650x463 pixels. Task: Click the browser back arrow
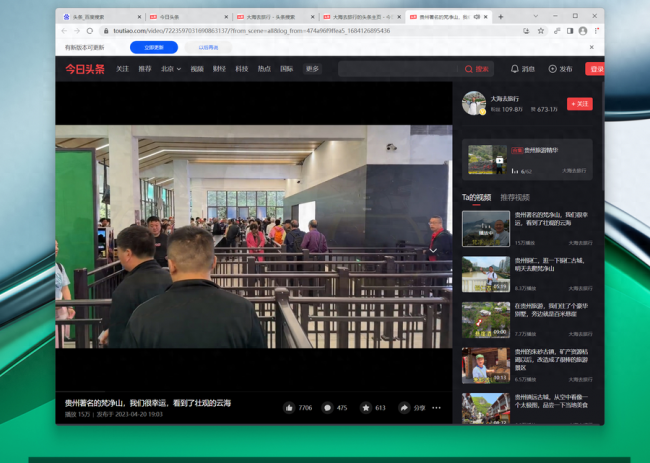[64, 31]
